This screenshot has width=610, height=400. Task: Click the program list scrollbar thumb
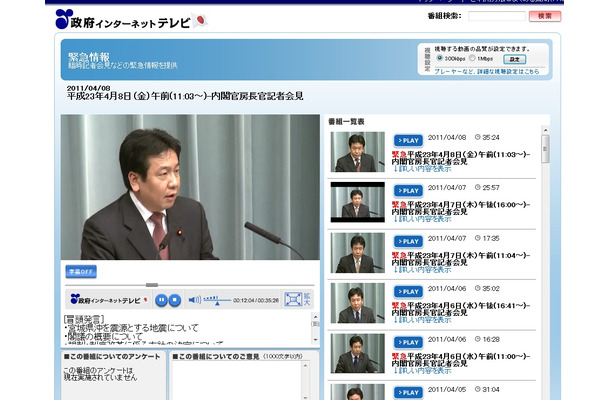tap(545, 149)
